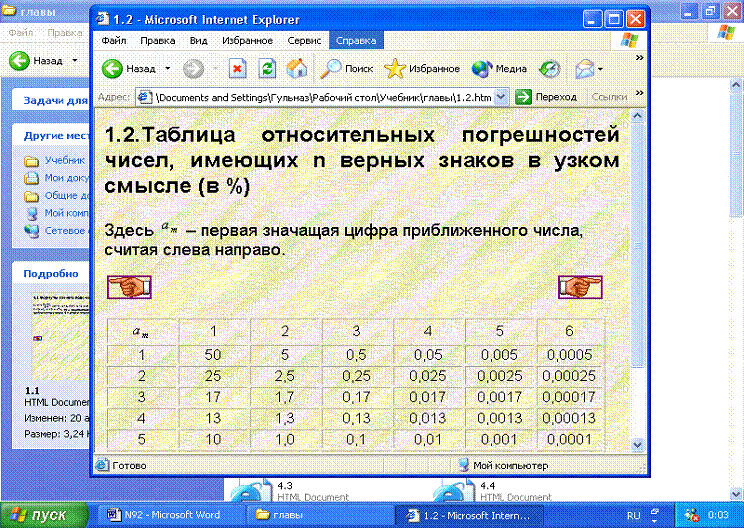This screenshot has height=528, width=744.
Task: Open the Сервис menu
Action: (304, 41)
